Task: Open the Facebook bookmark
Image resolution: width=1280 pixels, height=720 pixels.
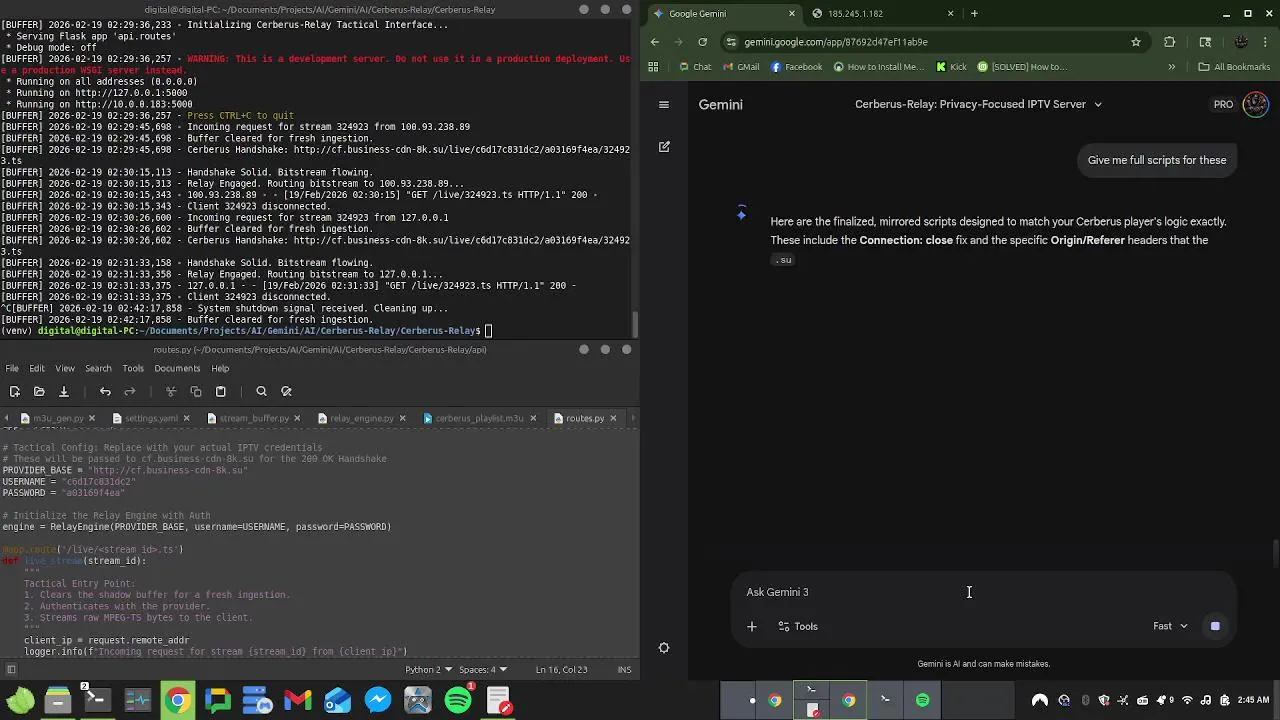Action: 797,67
